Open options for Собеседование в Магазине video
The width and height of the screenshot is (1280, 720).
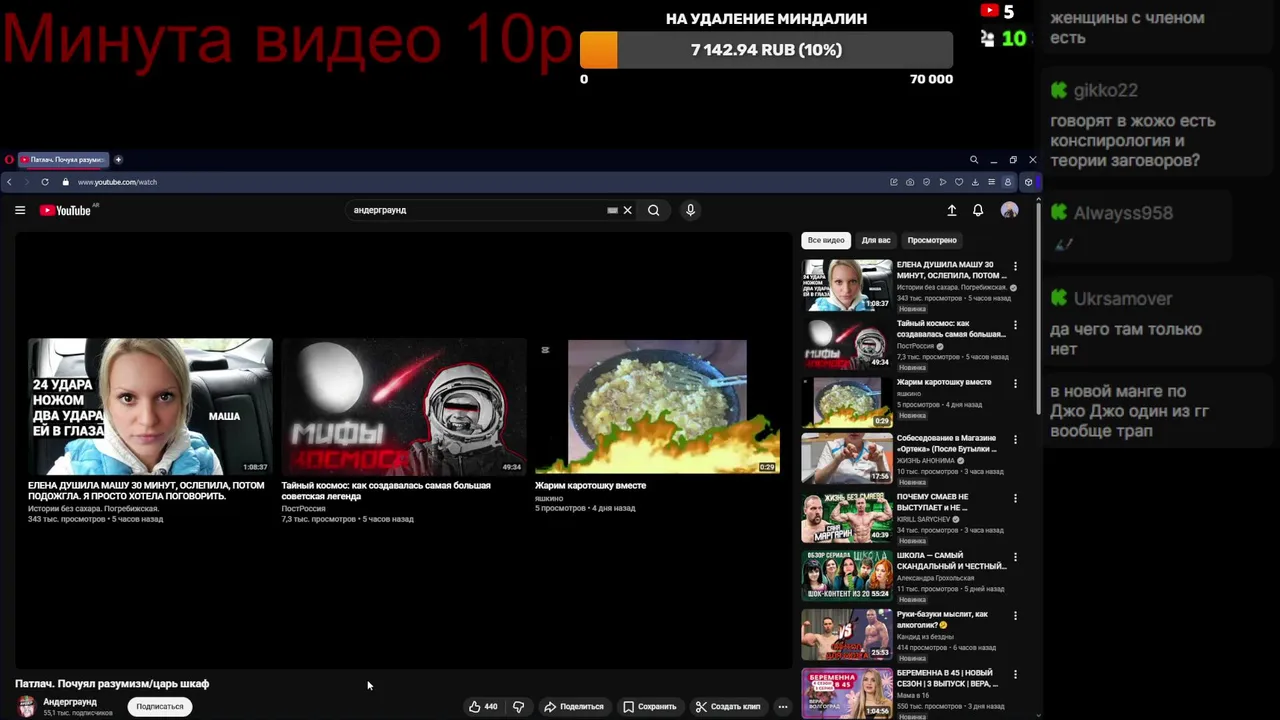point(1015,440)
